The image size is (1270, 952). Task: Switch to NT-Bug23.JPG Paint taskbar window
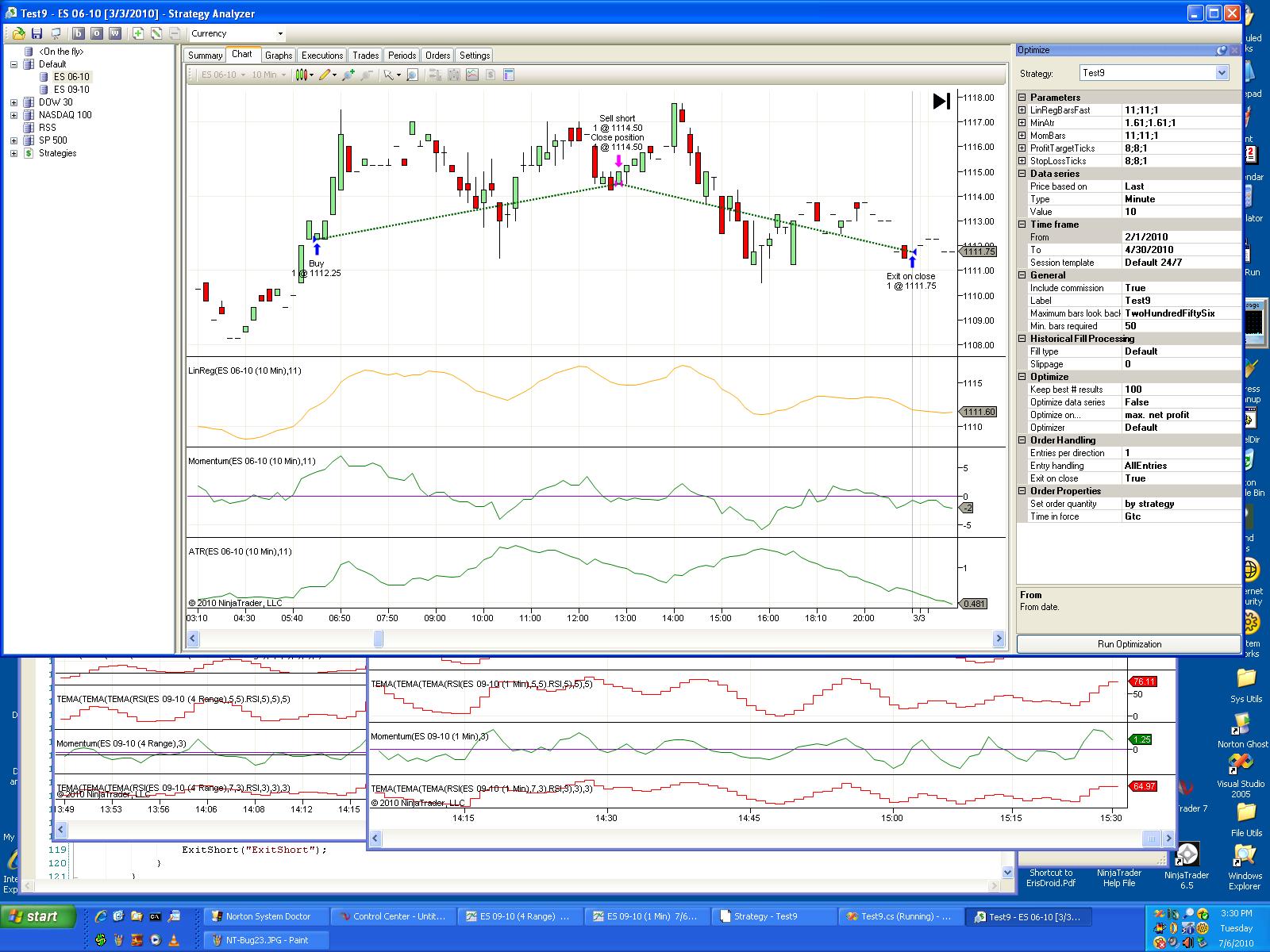[x=267, y=940]
